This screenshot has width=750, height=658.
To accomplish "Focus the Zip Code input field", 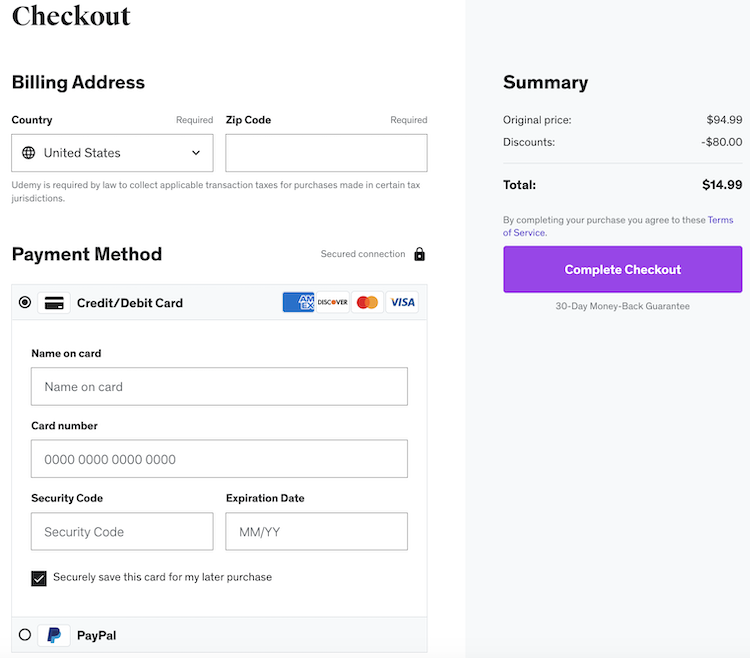I will [326, 153].
